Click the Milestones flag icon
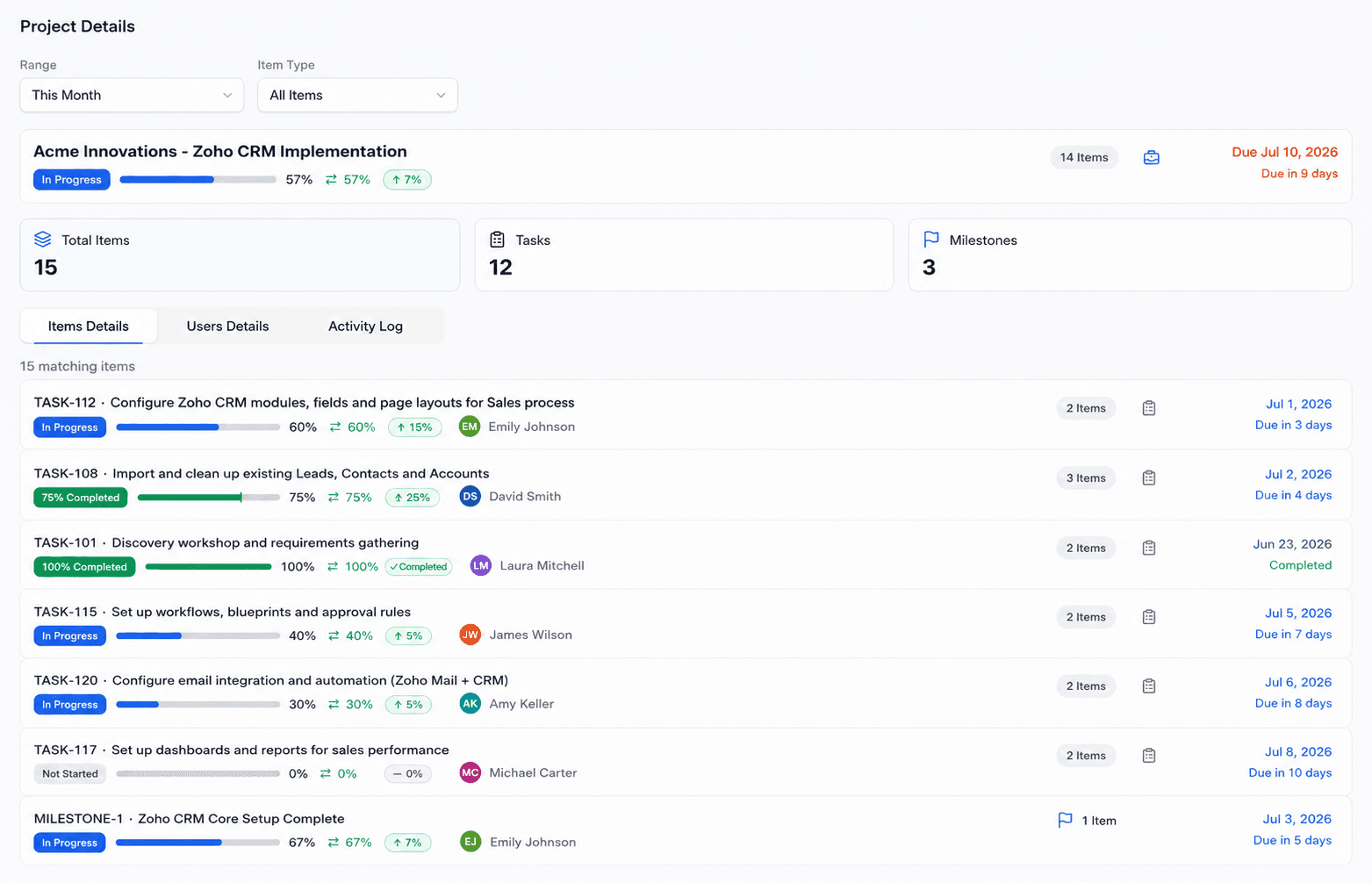 point(931,240)
